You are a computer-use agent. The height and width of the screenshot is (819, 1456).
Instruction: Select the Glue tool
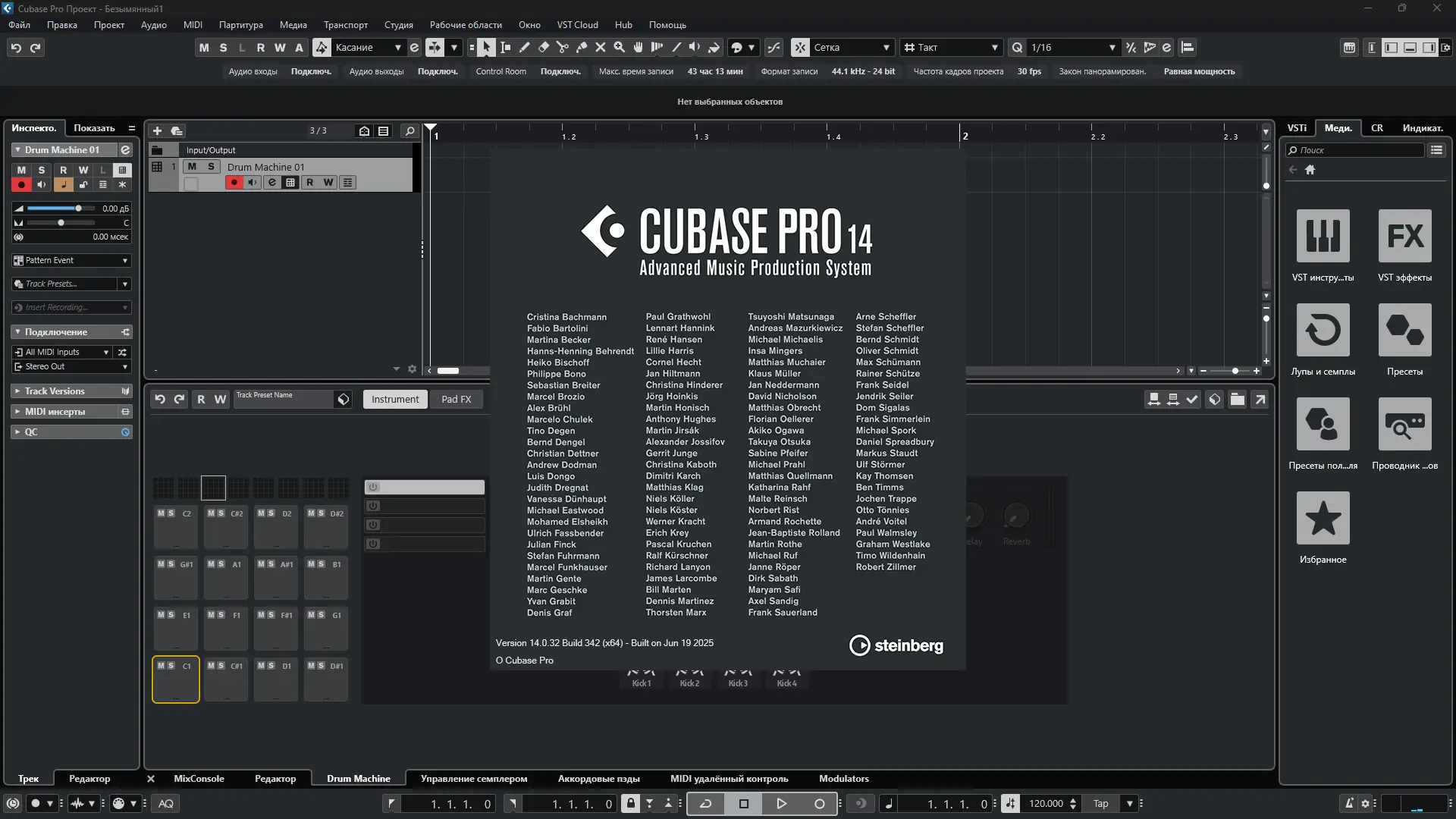click(581, 47)
